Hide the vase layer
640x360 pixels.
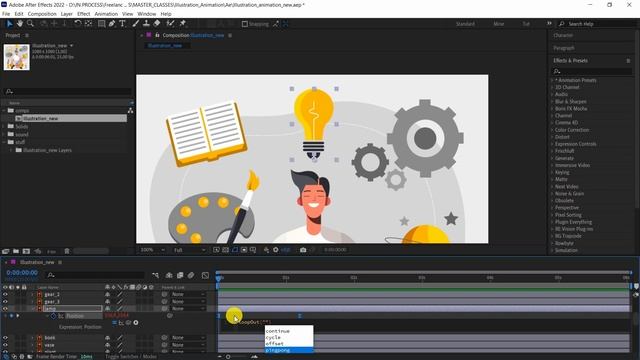pyautogui.click(x=5, y=345)
